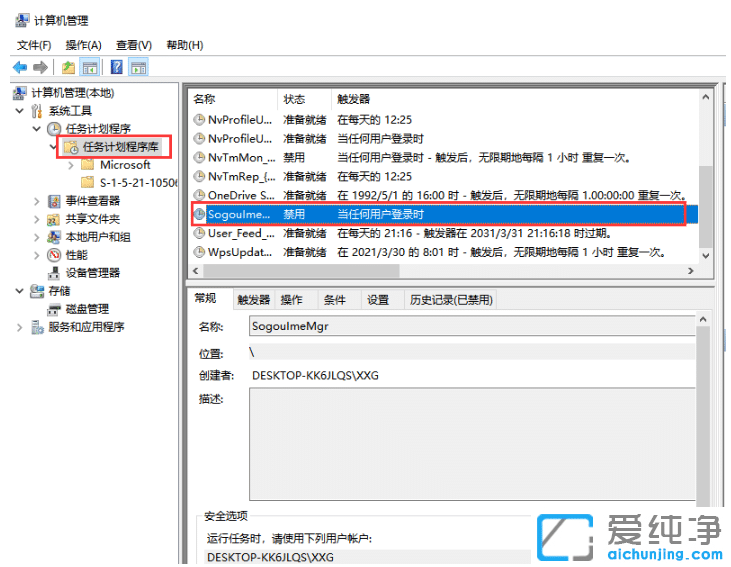Open the 操作(A) menu

83,45
